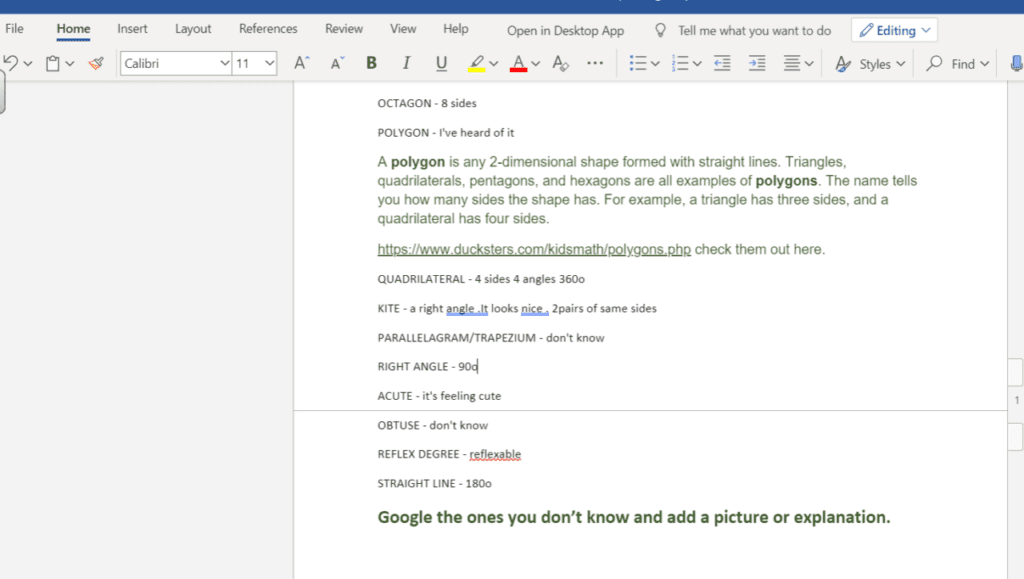This screenshot has height=579, width=1024.
Task: Click the Paste clipboard icon
Action: [52, 63]
